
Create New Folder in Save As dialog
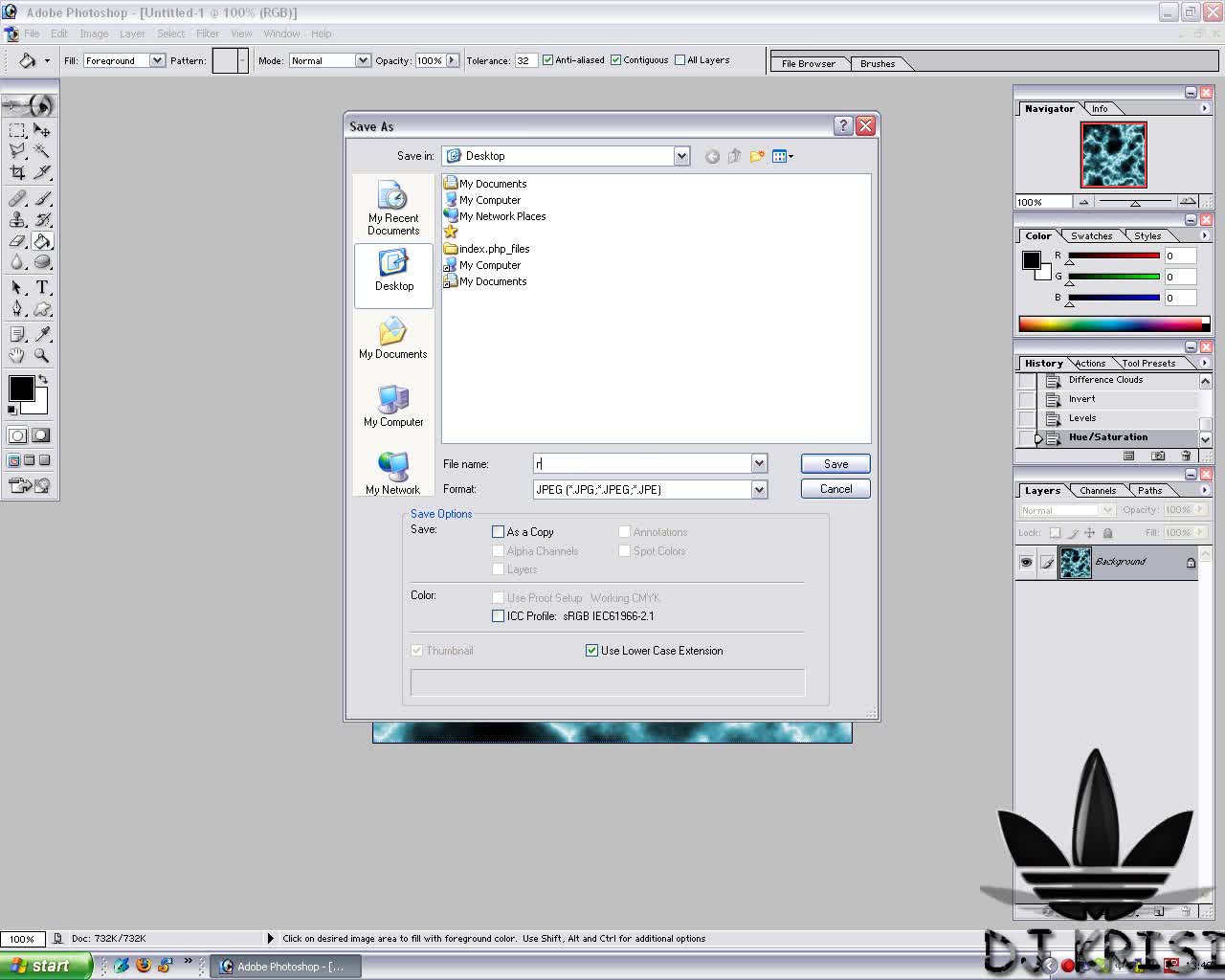757,156
